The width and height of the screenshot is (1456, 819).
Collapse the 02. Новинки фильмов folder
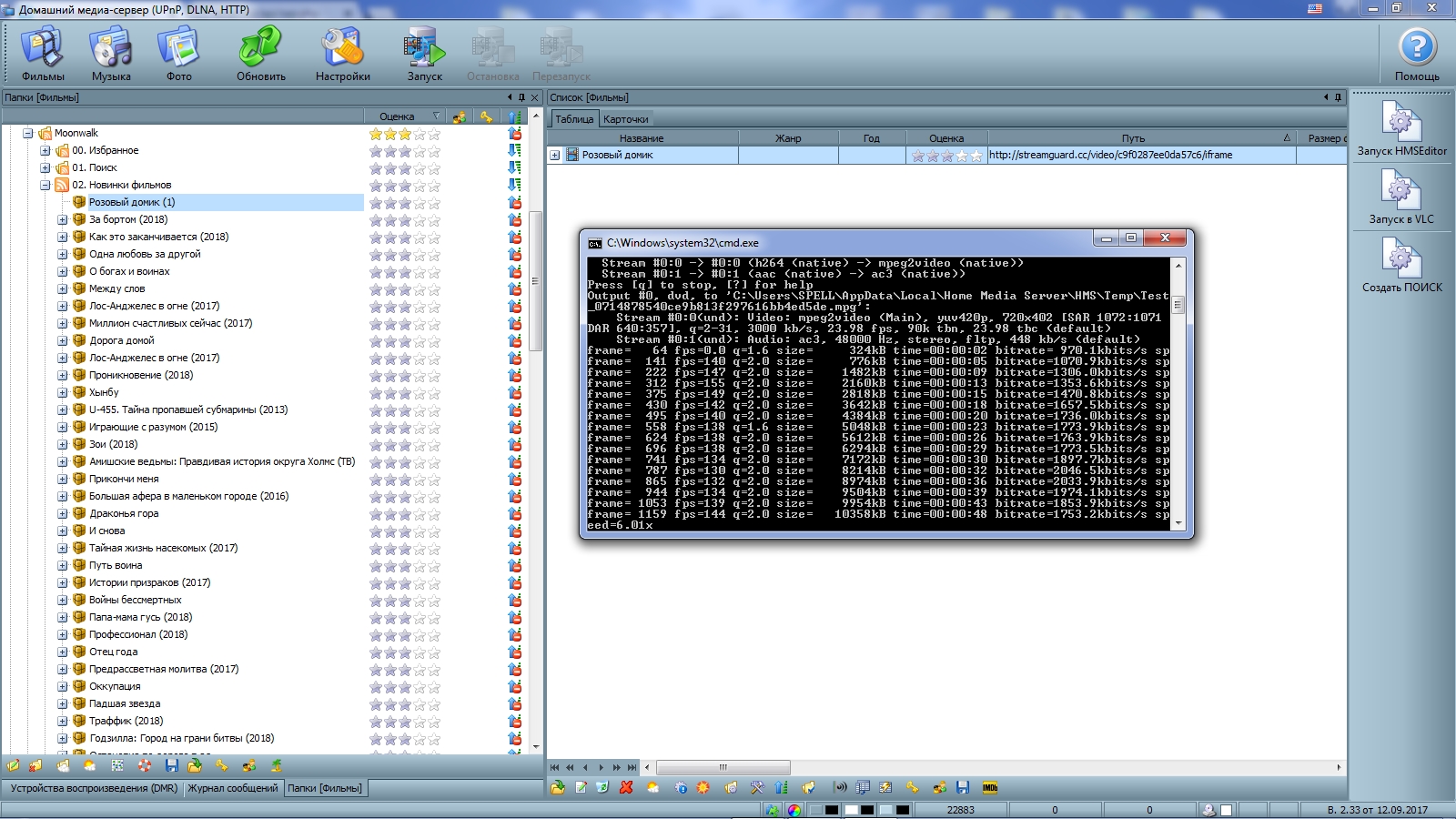point(45,186)
